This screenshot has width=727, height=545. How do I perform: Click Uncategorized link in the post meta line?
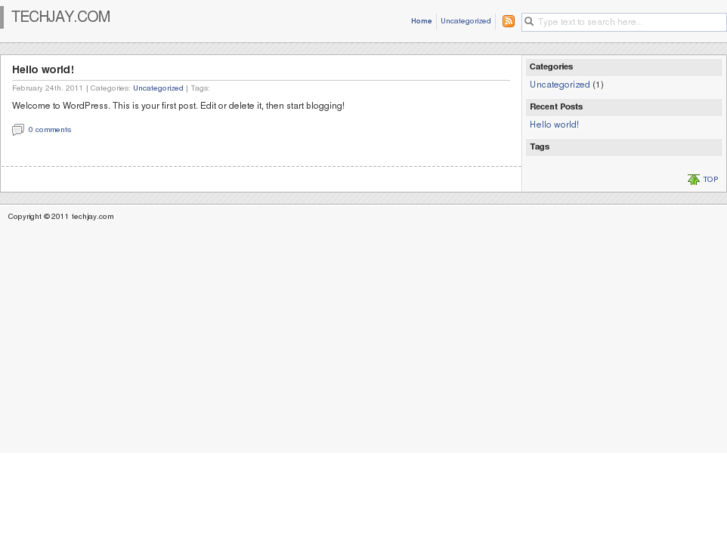(158, 88)
